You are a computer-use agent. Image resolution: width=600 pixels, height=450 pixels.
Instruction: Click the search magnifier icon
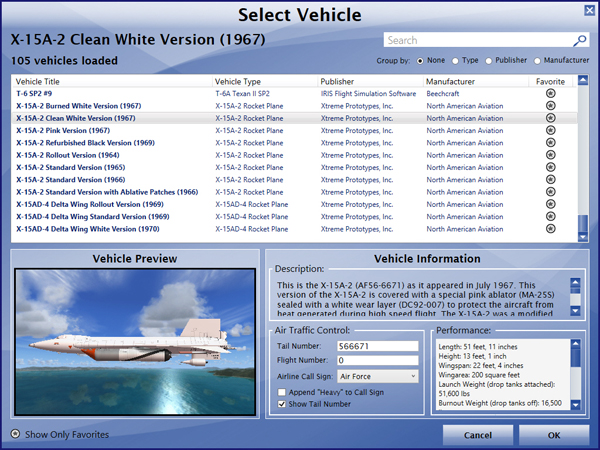(580, 40)
